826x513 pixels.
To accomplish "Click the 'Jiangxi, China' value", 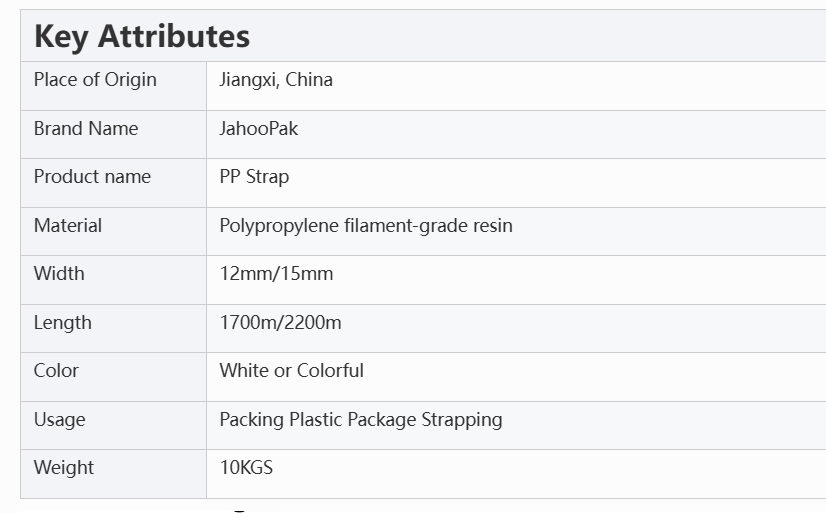I will (x=276, y=80).
